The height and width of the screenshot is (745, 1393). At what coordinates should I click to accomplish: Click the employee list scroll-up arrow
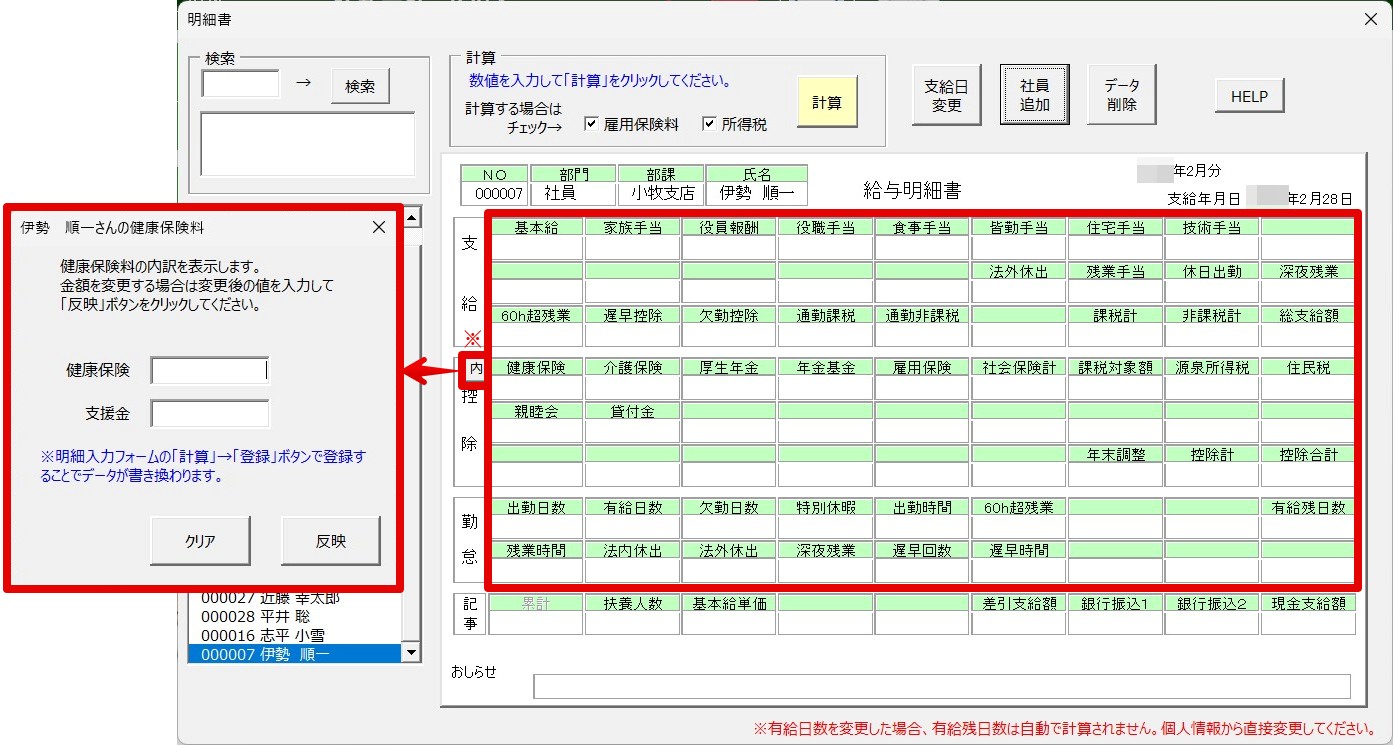coord(411,217)
